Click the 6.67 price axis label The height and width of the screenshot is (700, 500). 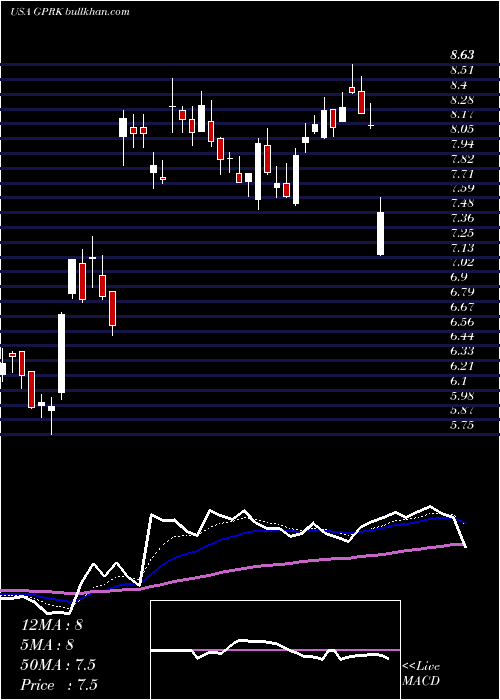[x=462, y=307]
